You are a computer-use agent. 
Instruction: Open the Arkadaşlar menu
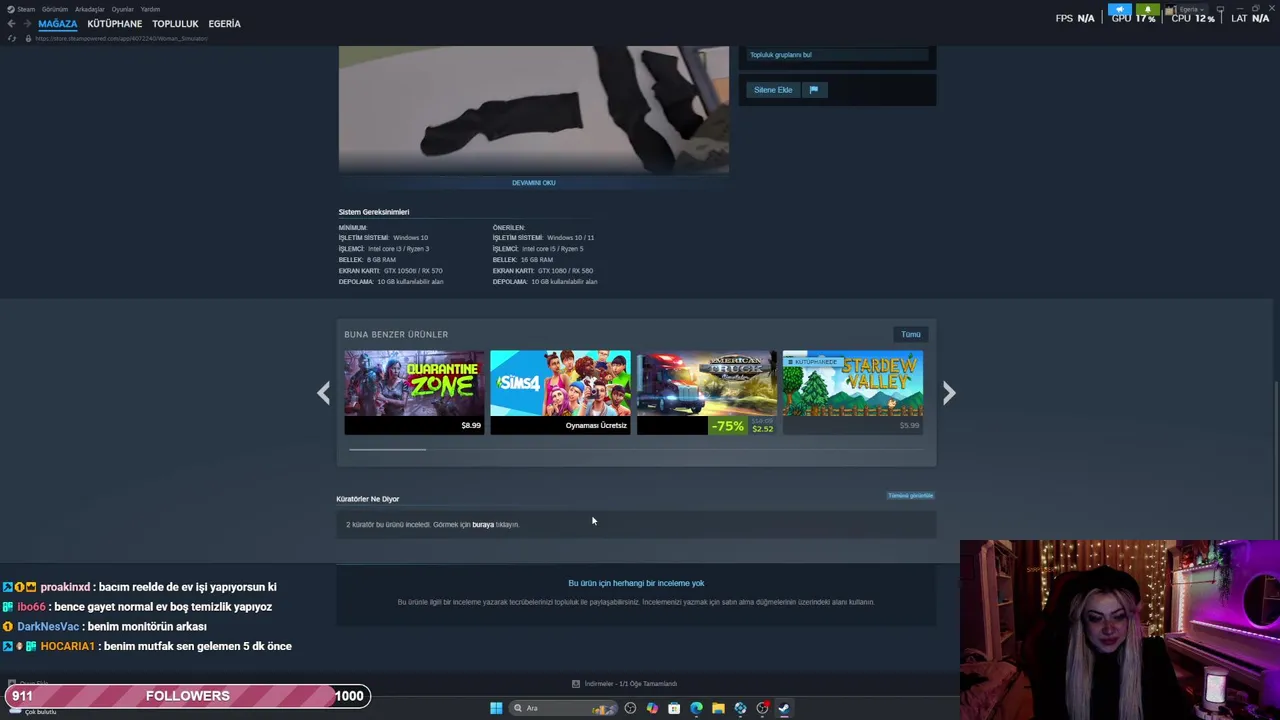(x=90, y=9)
